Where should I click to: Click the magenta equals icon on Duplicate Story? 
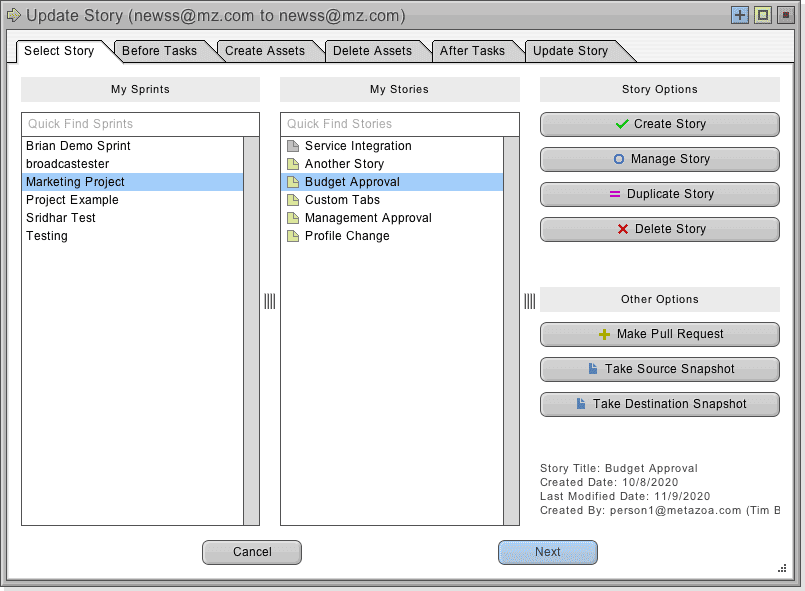615,194
